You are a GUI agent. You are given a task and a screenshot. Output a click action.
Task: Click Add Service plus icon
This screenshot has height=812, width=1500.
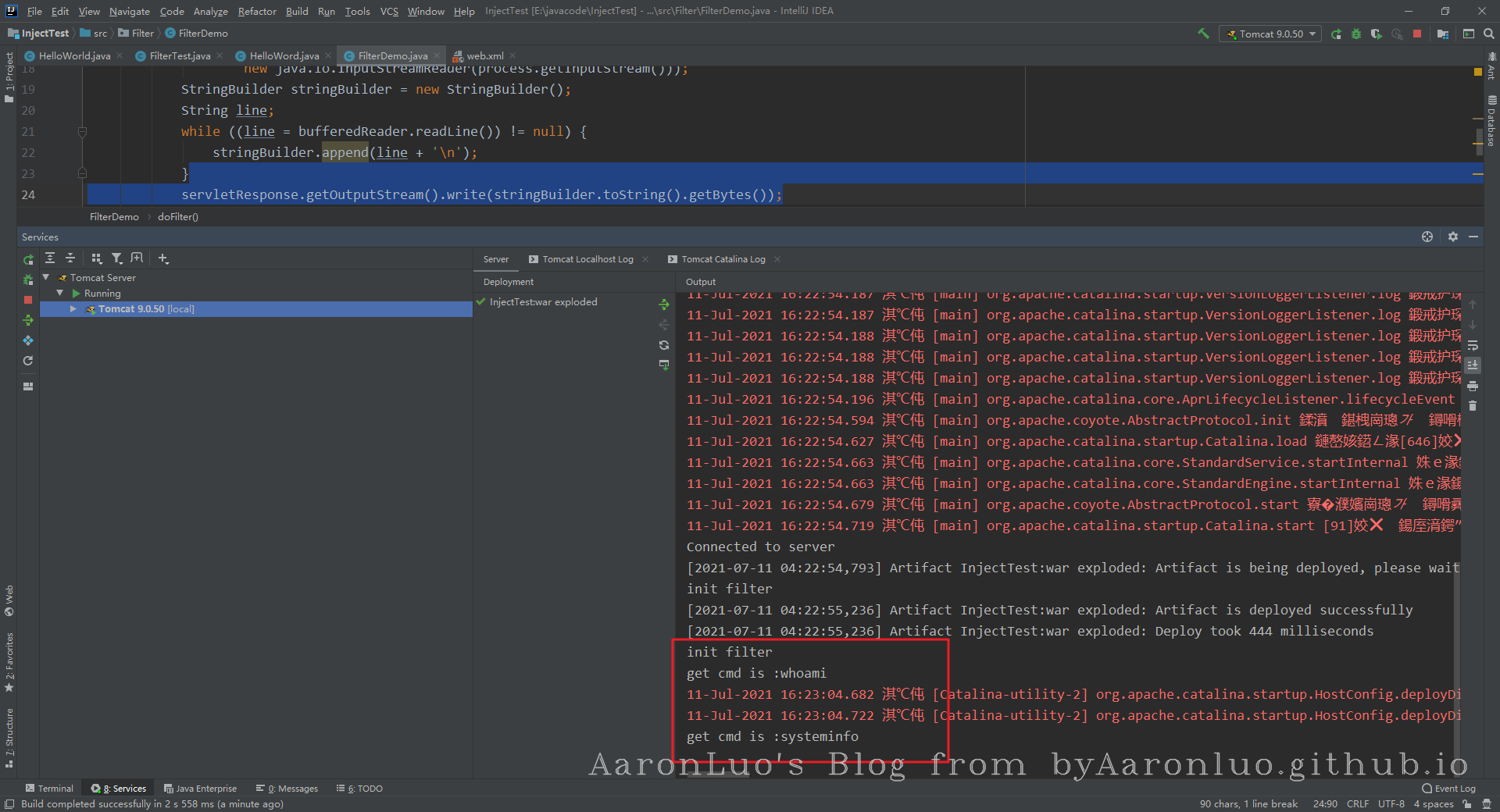tap(162, 258)
